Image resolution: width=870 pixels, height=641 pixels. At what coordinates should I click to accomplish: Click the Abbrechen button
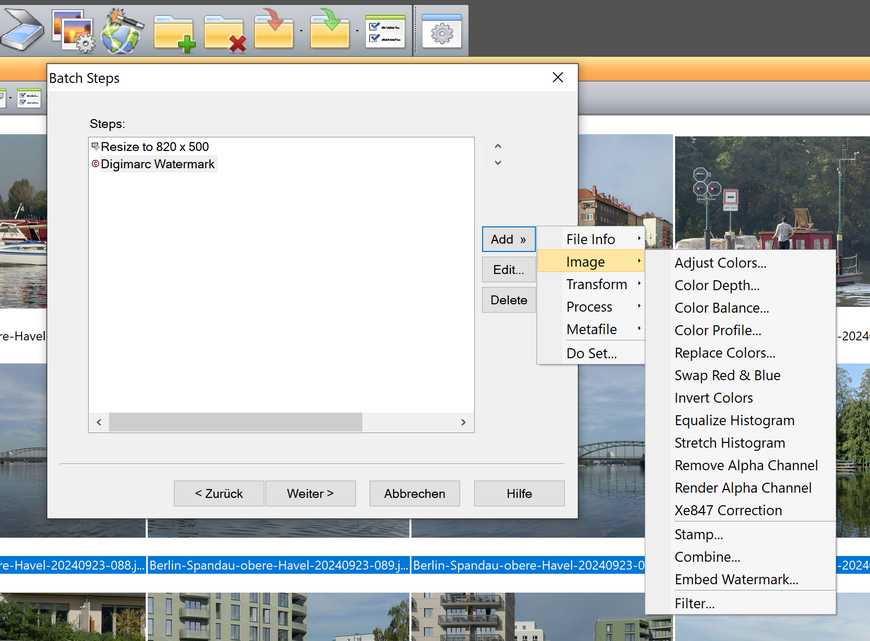[x=414, y=493]
